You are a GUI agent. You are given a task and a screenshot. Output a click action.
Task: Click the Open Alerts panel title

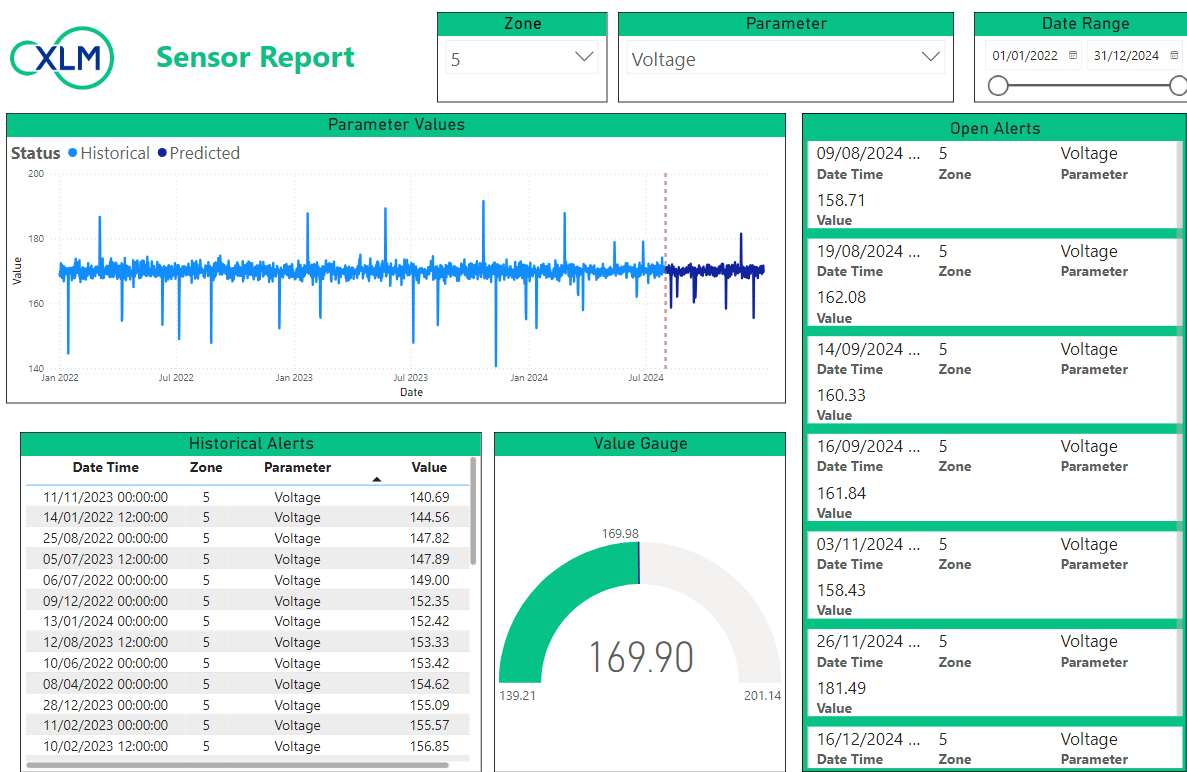click(x=995, y=129)
